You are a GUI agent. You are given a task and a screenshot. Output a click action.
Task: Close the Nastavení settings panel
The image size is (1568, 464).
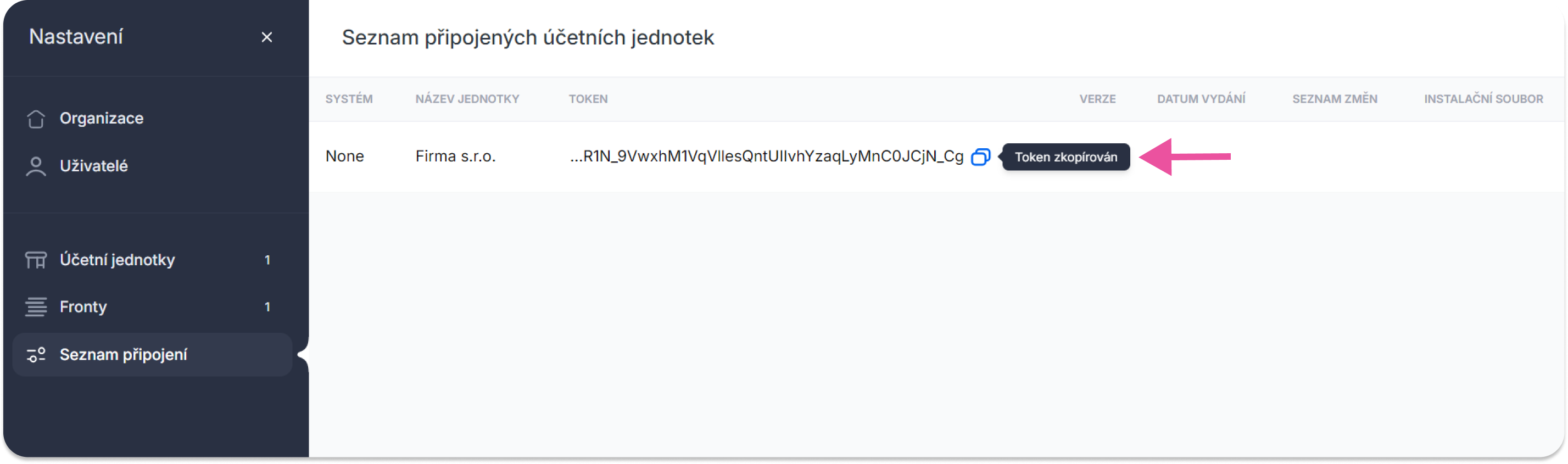266,37
